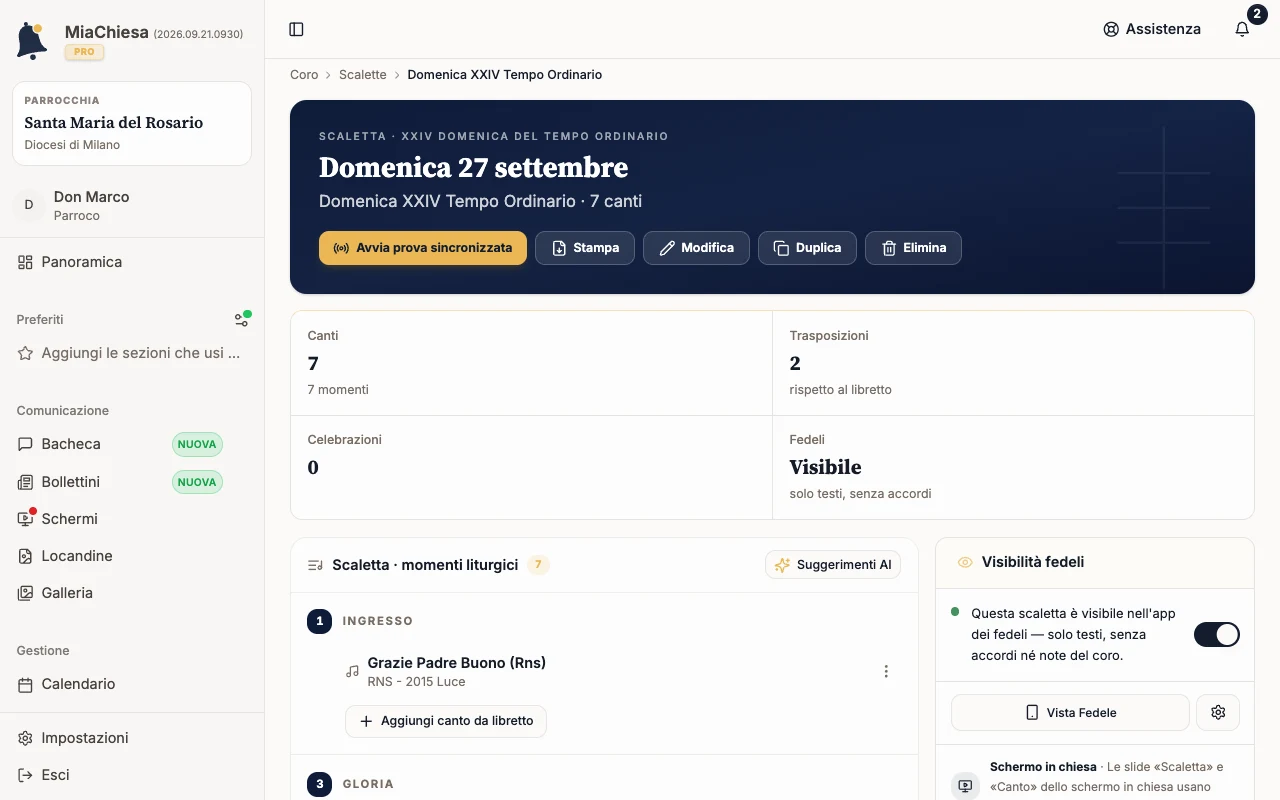The image size is (1280, 800).
Task: Click the Coro breadcrumb
Action: tap(304, 75)
